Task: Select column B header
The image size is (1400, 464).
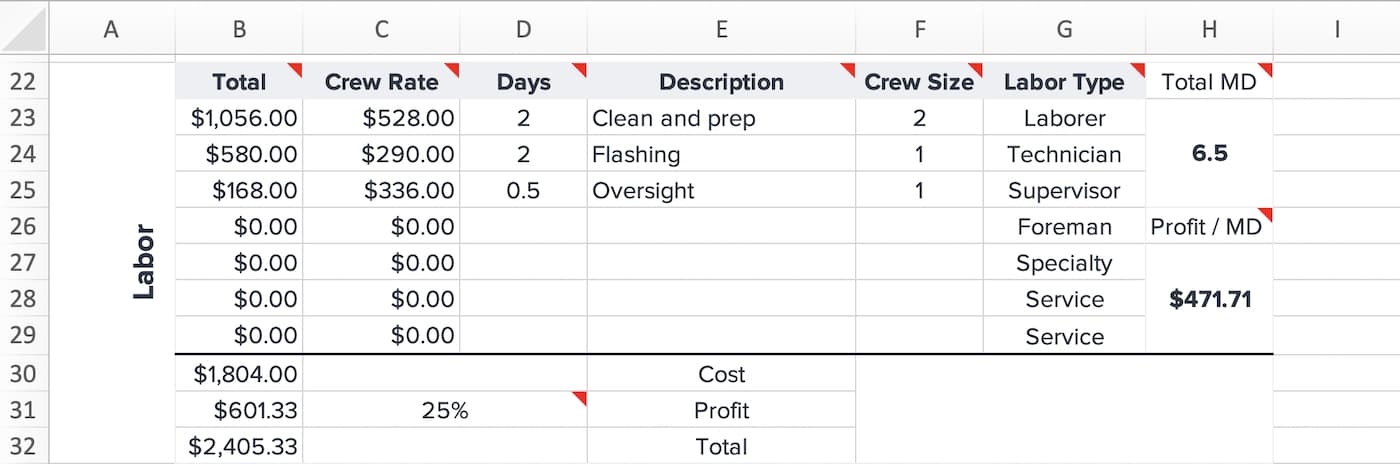Action: (x=239, y=30)
